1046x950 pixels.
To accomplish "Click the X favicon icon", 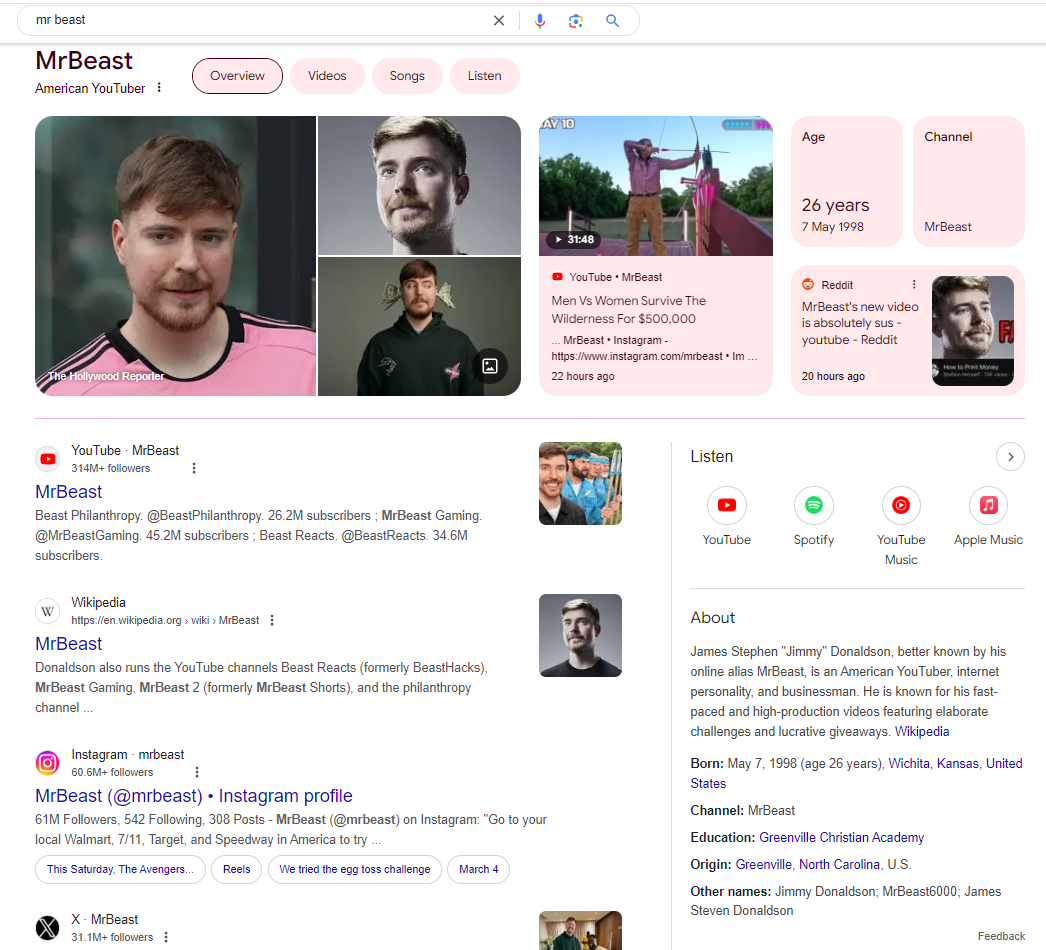I will click(47, 928).
